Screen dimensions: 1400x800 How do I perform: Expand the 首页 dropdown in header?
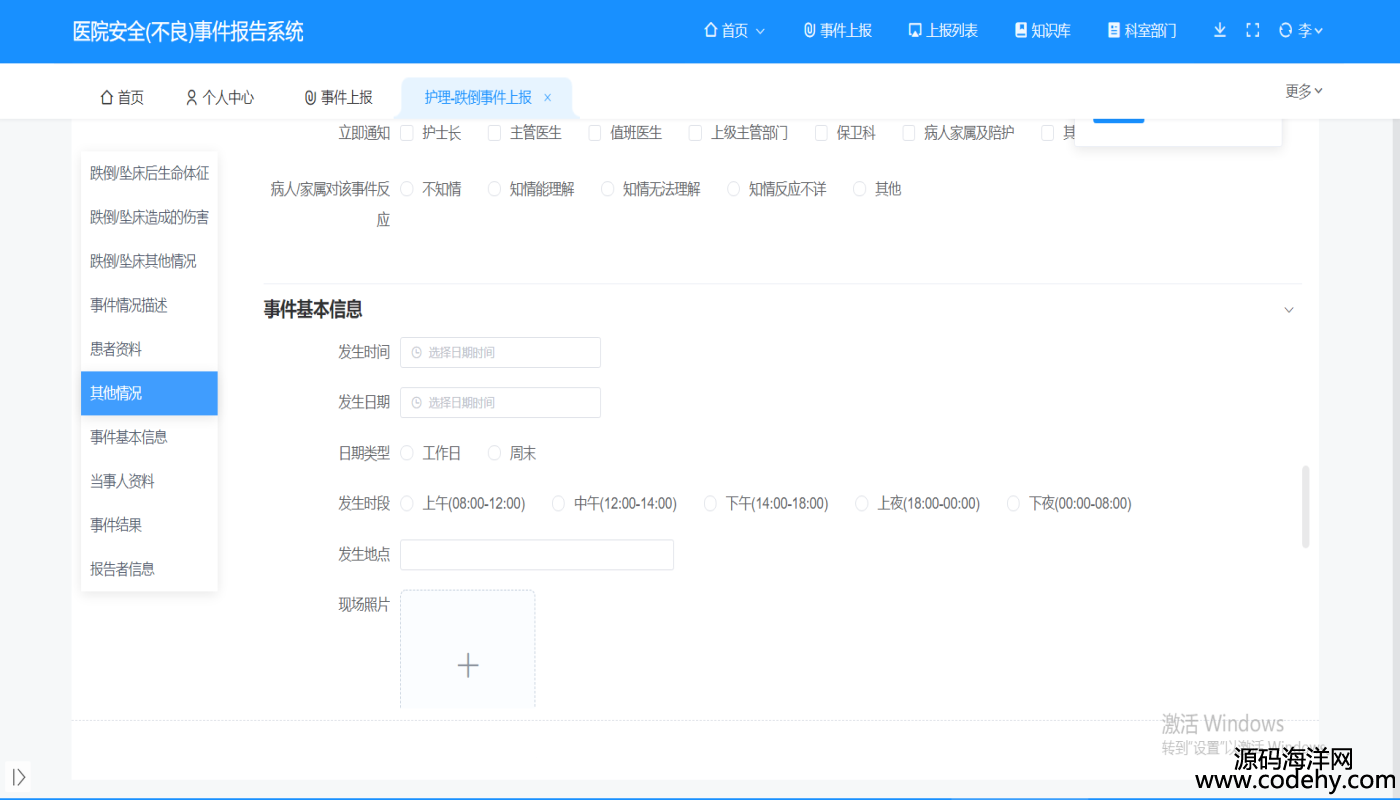click(734, 31)
